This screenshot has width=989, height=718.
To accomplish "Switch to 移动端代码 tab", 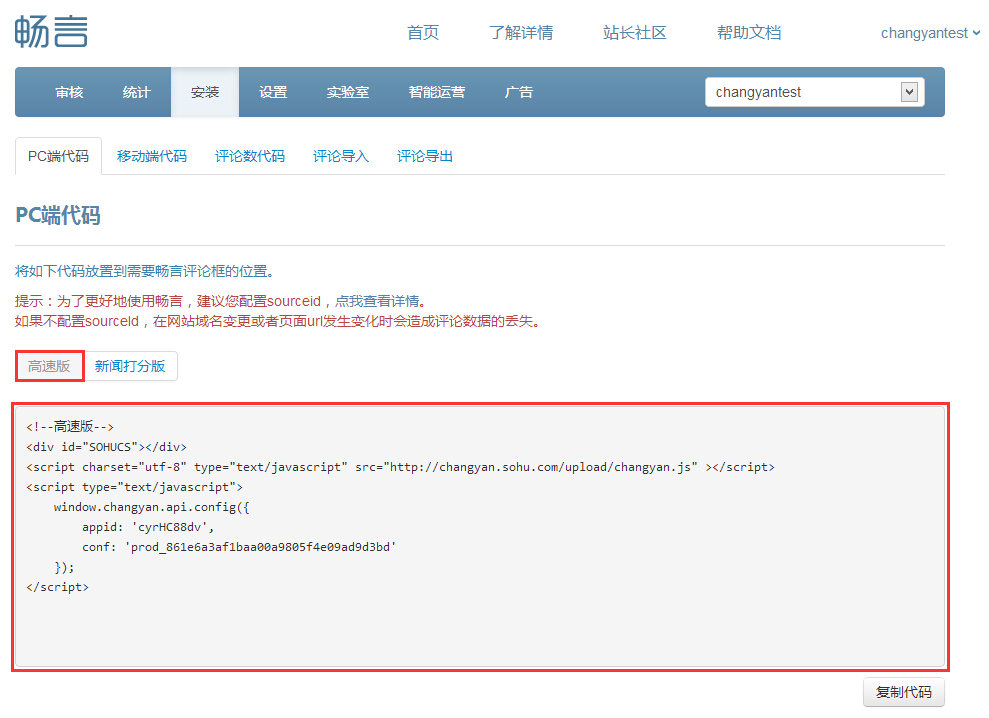I will [152, 156].
